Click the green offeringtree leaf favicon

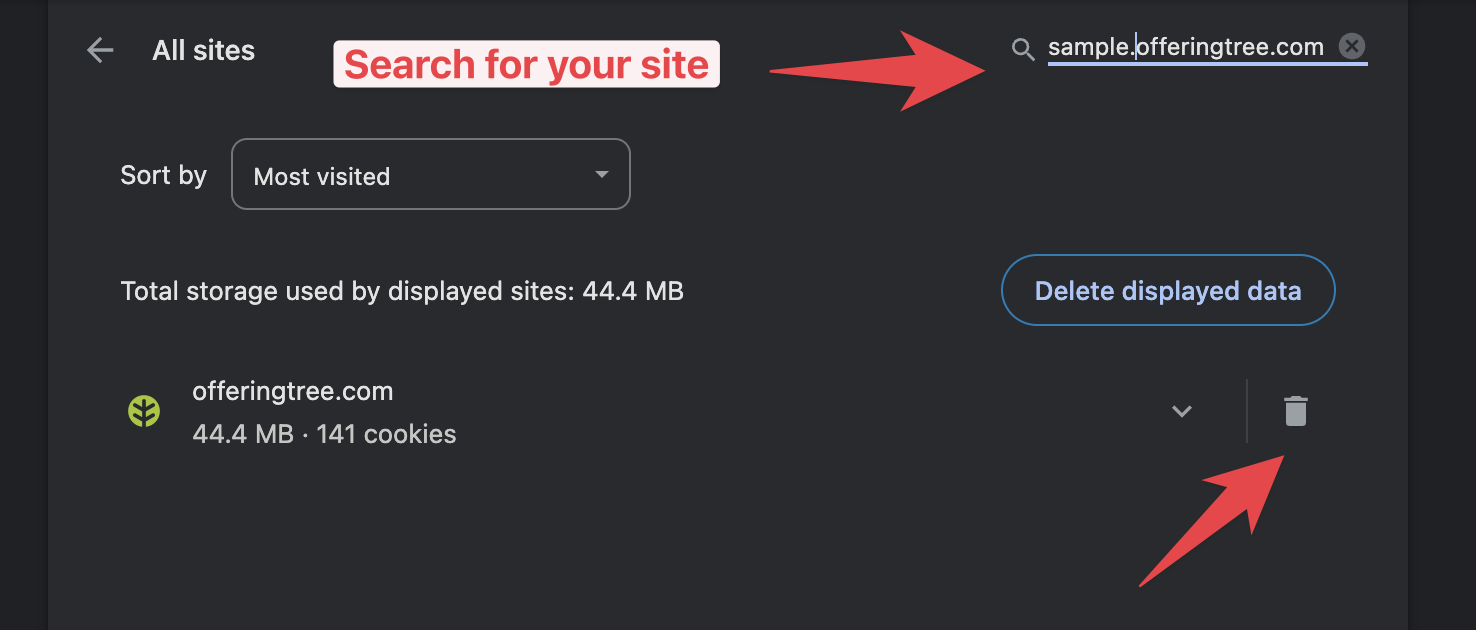pos(144,411)
